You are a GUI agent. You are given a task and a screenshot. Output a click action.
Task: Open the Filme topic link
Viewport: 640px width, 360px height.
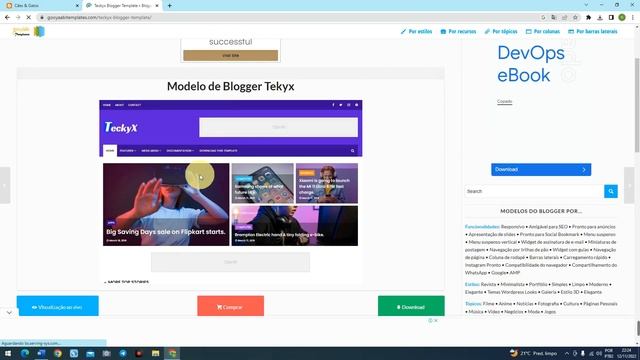(x=489, y=304)
